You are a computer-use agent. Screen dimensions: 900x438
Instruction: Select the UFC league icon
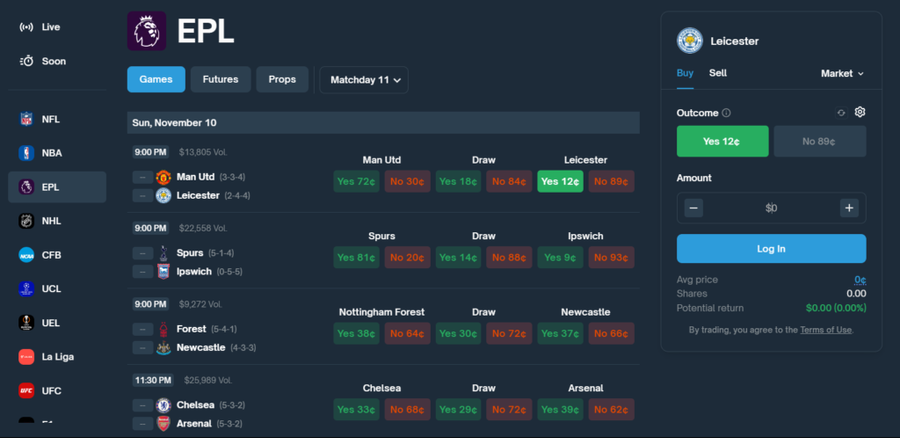[26, 390]
